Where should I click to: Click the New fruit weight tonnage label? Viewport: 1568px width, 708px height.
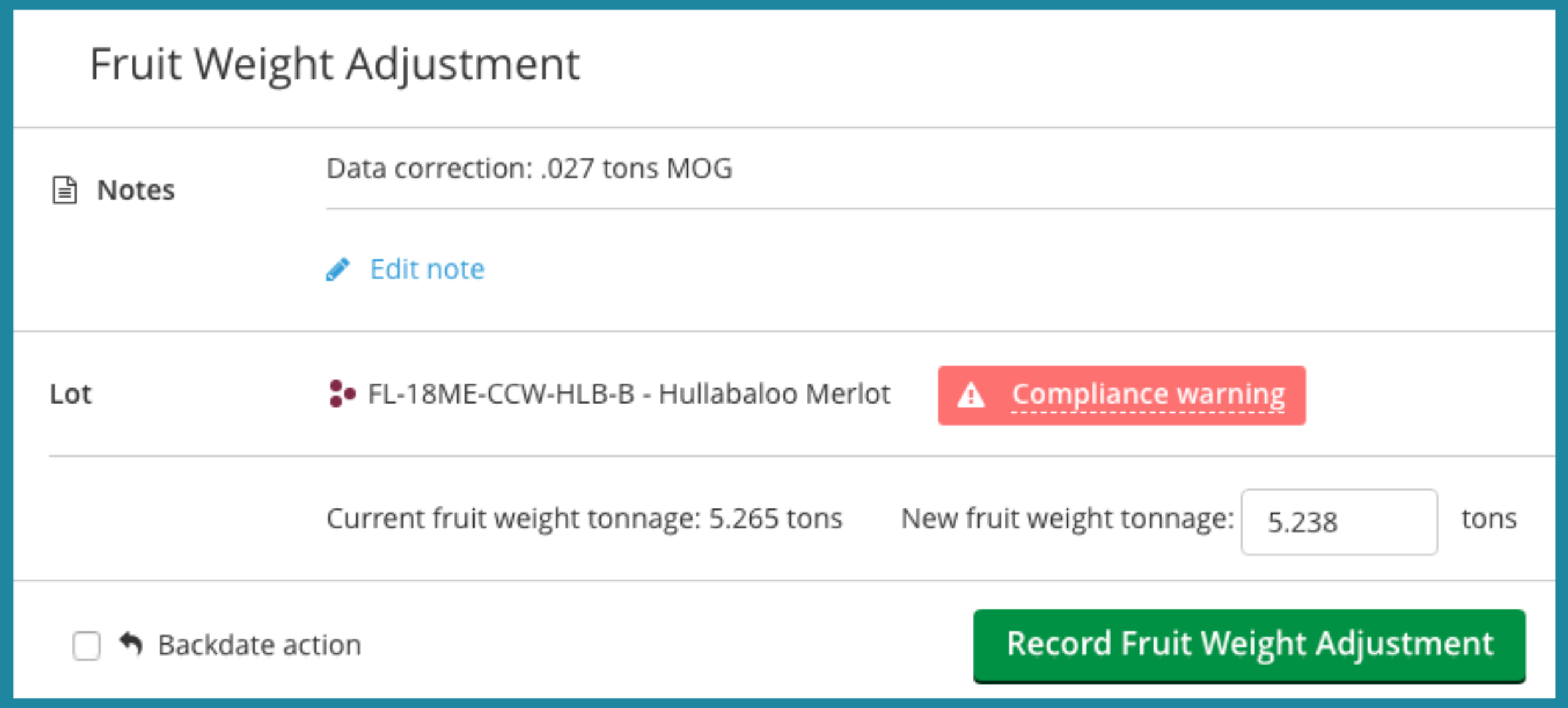(1067, 519)
